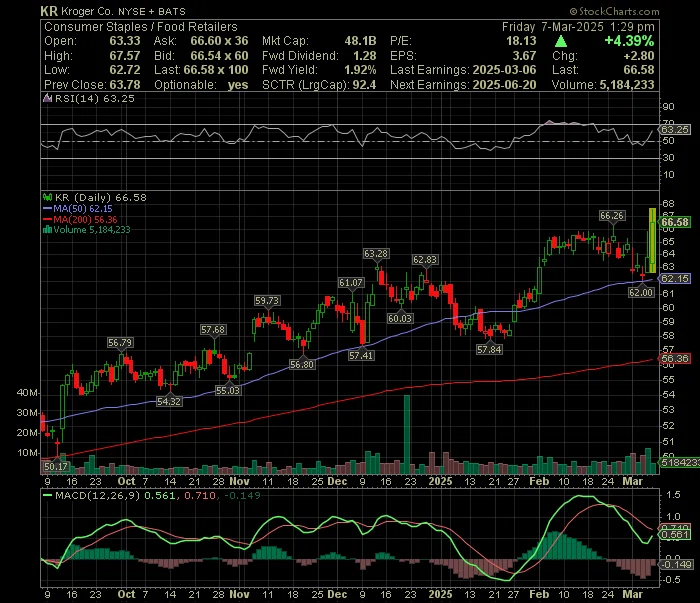The width and height of the screenshot is (700, 603).
Task: Click the 56.80 trough price label
Action: [302, 364]
